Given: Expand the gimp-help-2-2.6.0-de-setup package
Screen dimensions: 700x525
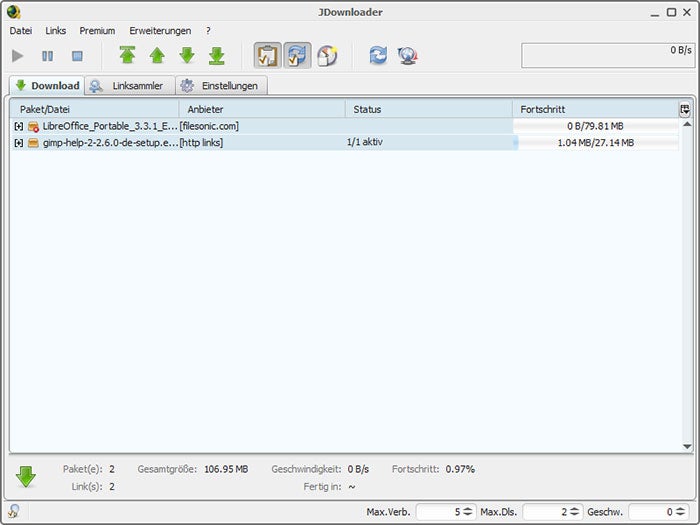Looking at the screenshot, I should [19, 143].
